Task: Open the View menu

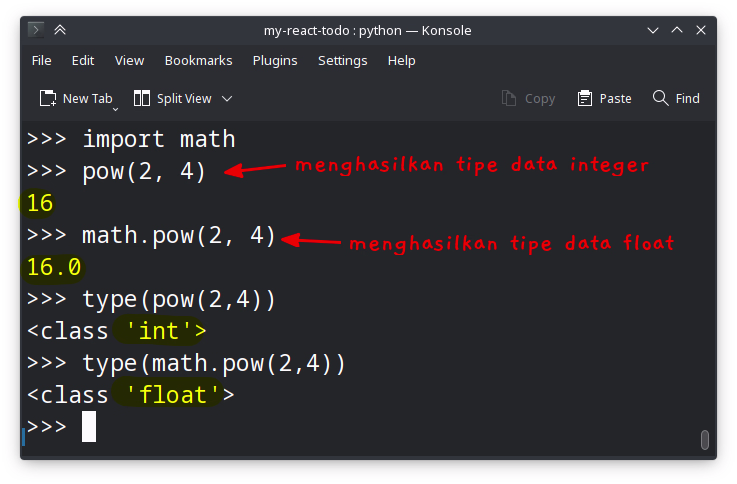Action: click(x=129, y=61)
